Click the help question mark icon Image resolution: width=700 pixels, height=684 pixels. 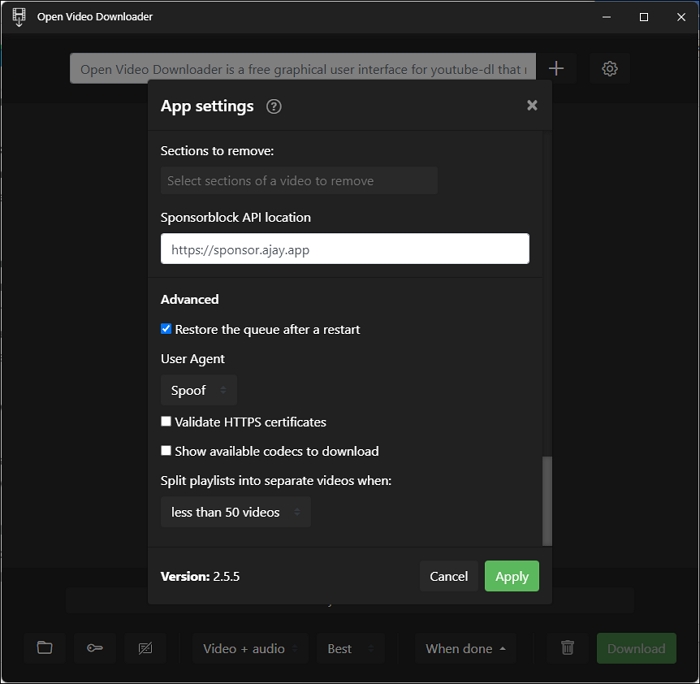pyautogui.click(x=274, y=107)
